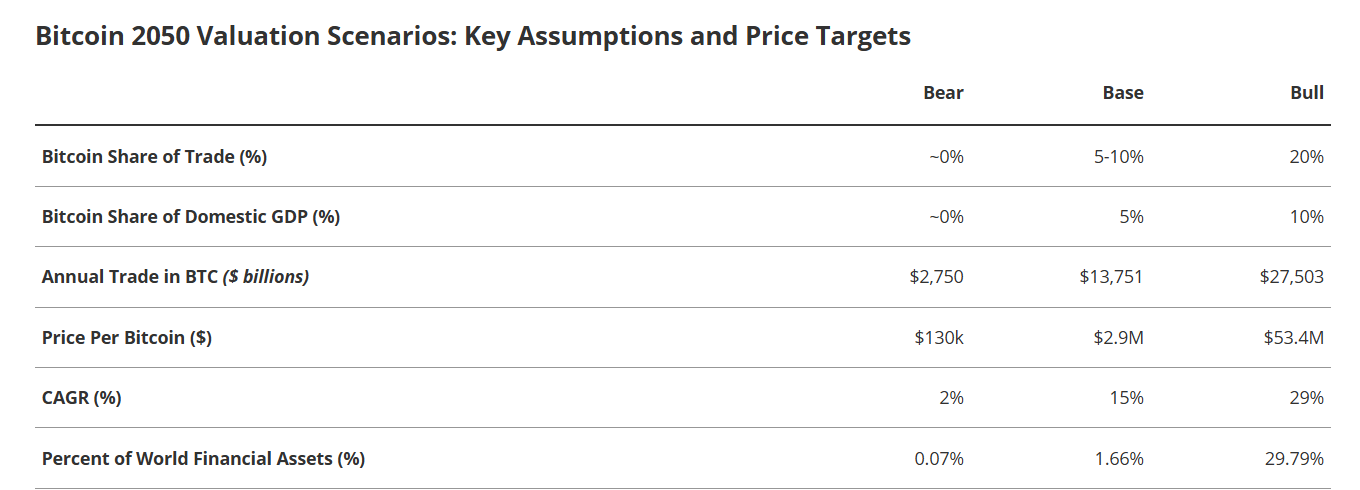Screen dimensions: 1360x490
Task: Click the $13,751 base annual trade value
Action: pyautogui.click(x=1111, y=277)
